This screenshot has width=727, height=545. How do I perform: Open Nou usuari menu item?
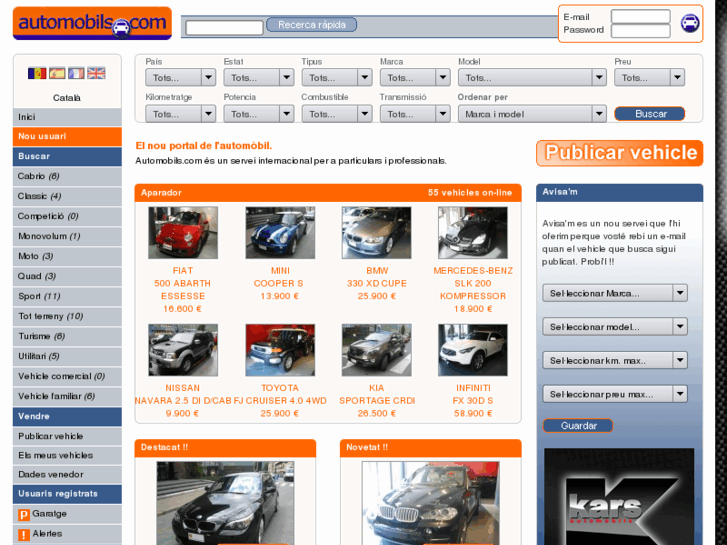pos(67,136)
